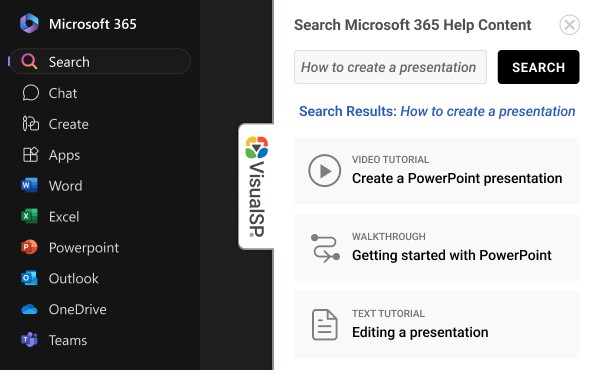Open 'Create a PowerPoint presentation' result
Image resolution: width=600 pixels, height=370 pixels.
click(437, 171)
